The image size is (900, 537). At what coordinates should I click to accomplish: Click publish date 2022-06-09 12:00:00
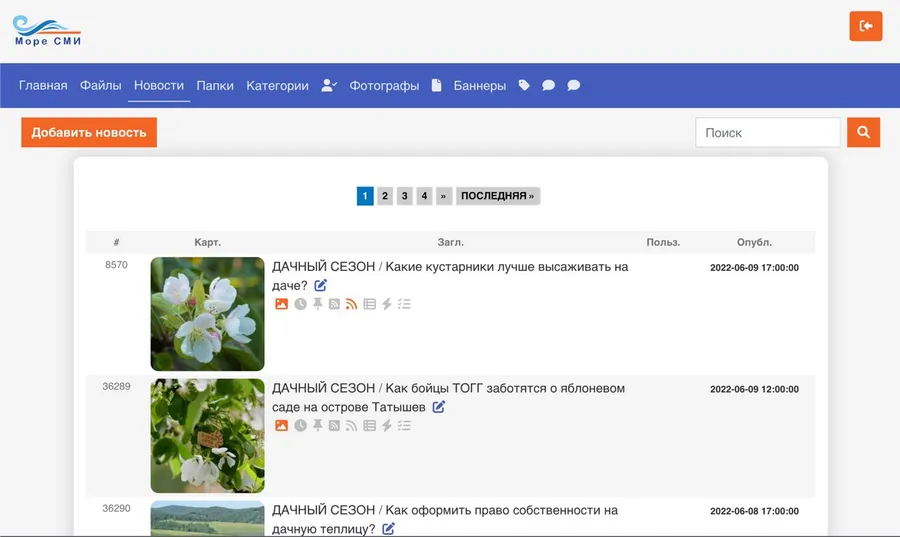(x=754, y=389)
